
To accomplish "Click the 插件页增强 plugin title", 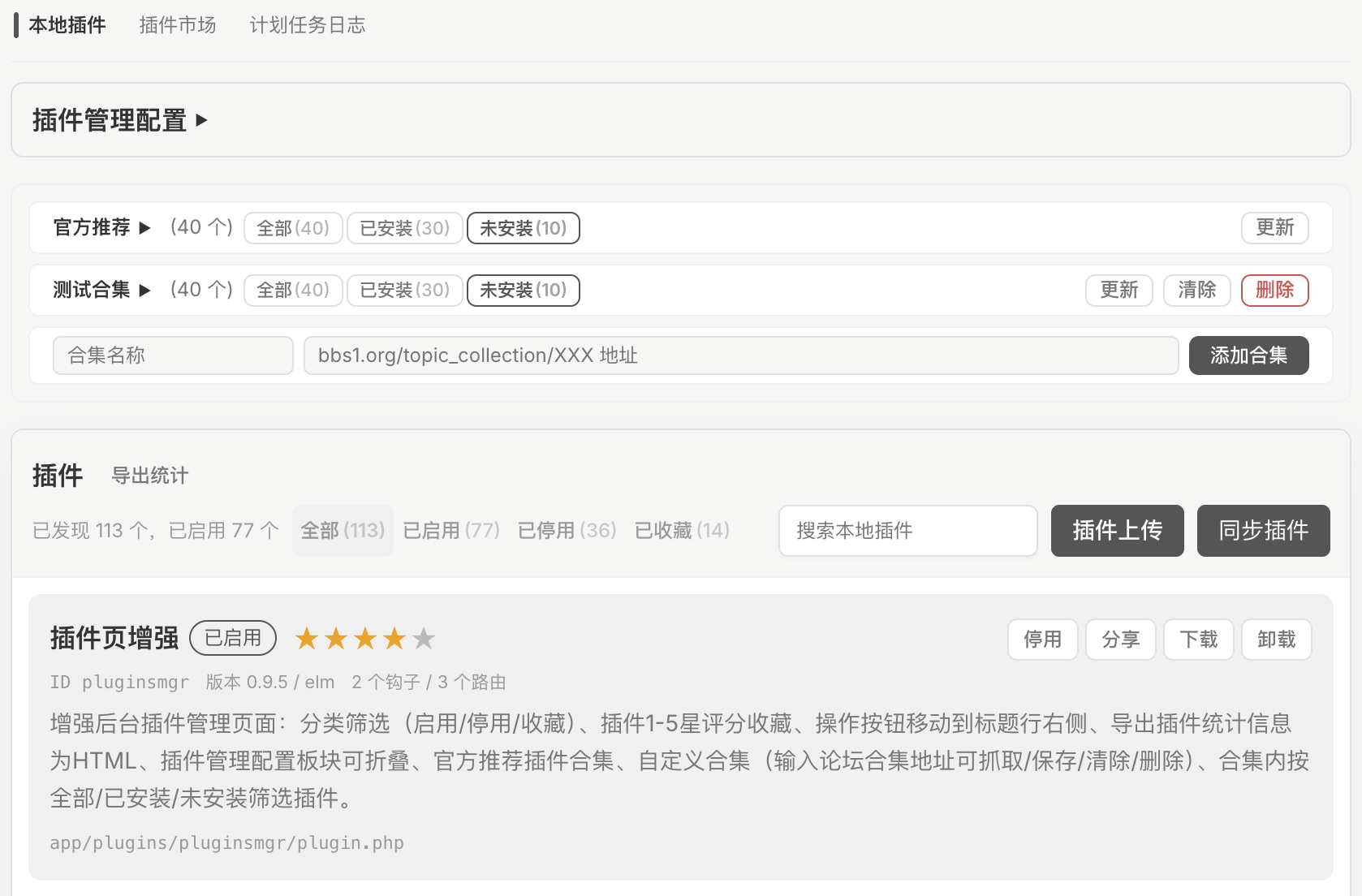I will tap(114, 638).
